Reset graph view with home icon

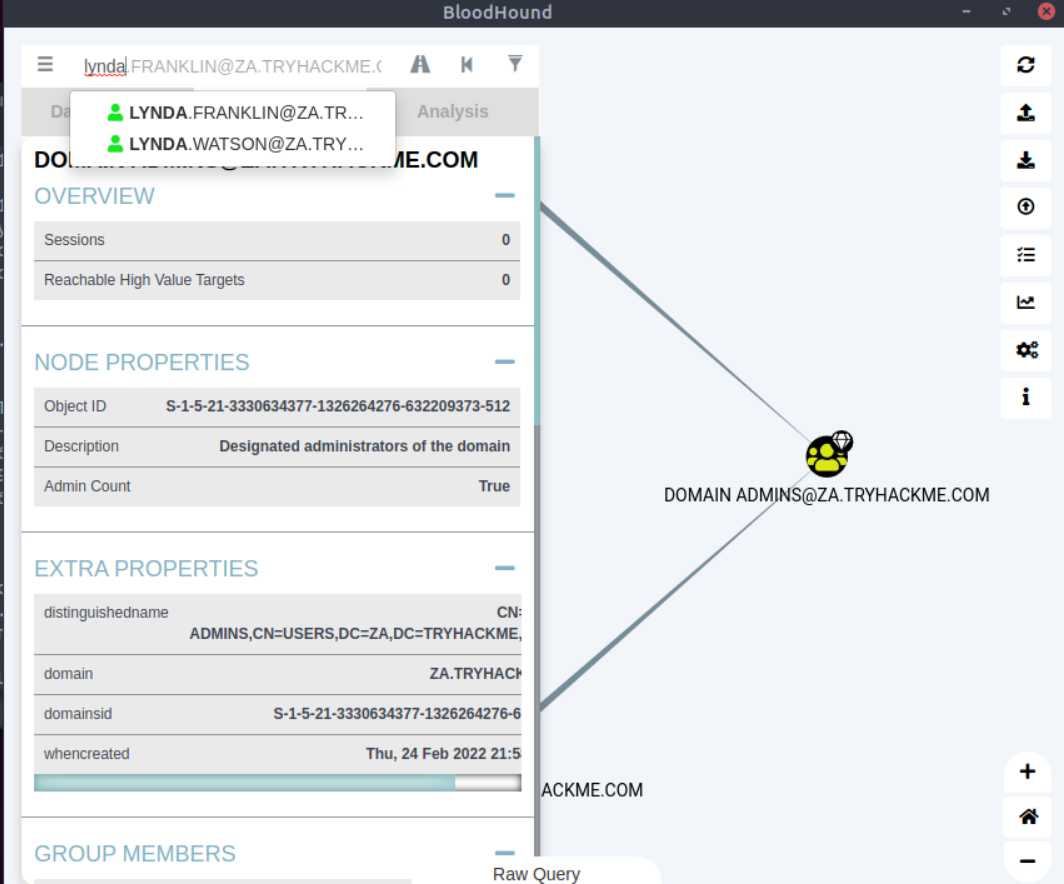1027,816
